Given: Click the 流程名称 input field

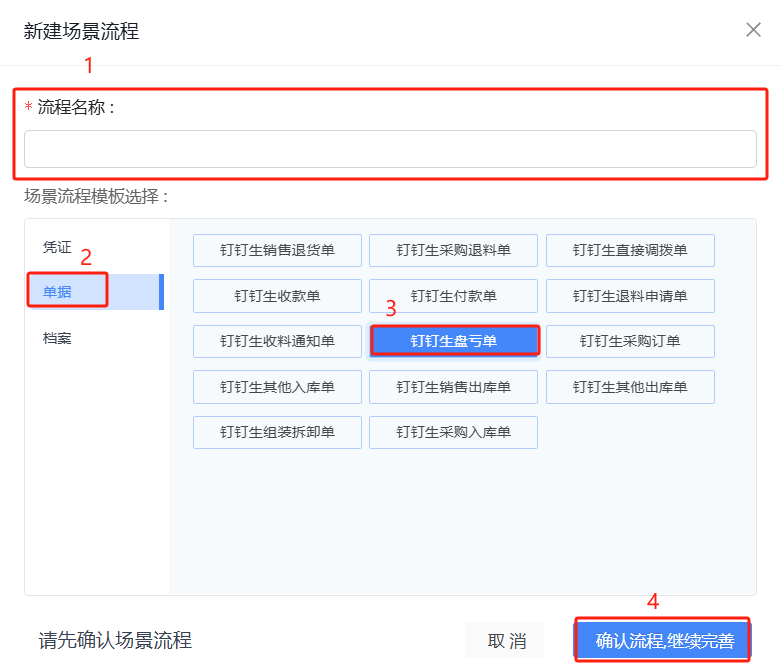Looking at the screenshot, I should (390, 149).
